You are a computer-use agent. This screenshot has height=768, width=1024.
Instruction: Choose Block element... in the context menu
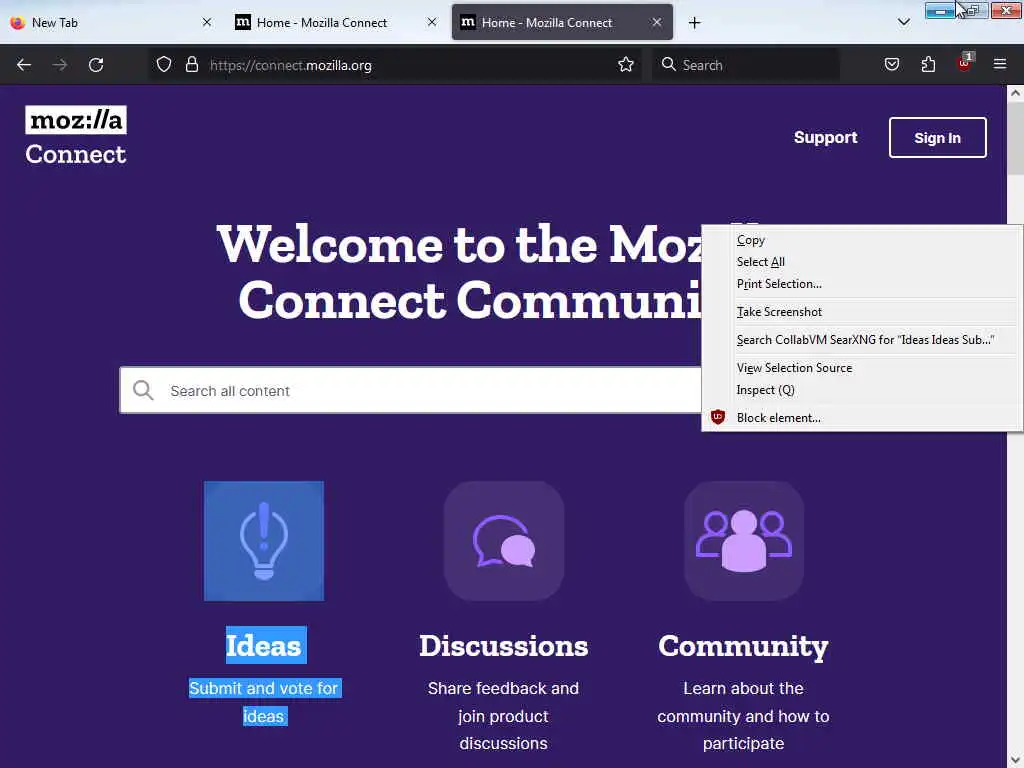(862, 418)
